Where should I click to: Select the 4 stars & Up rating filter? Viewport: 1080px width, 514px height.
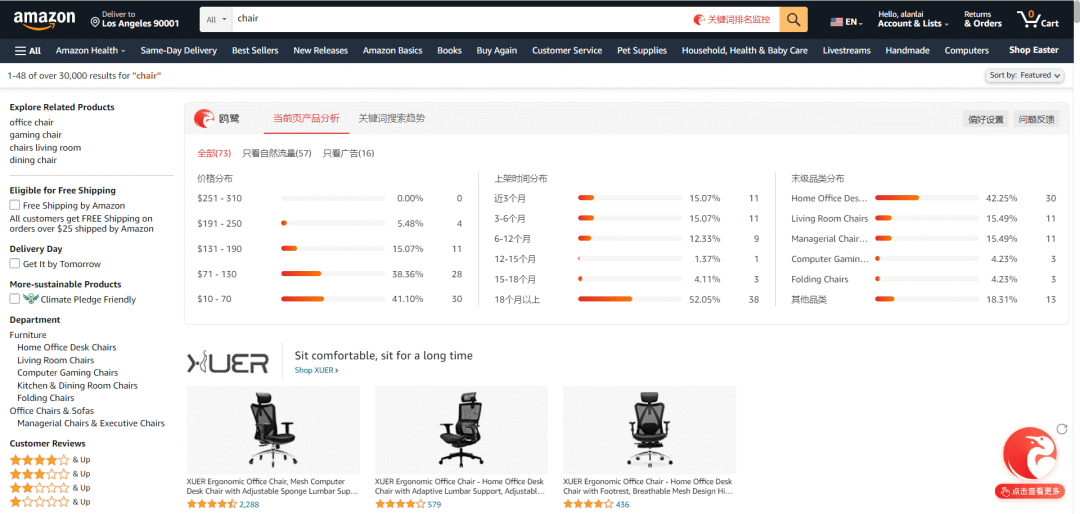pyautogui.click(x=40, y=460)
